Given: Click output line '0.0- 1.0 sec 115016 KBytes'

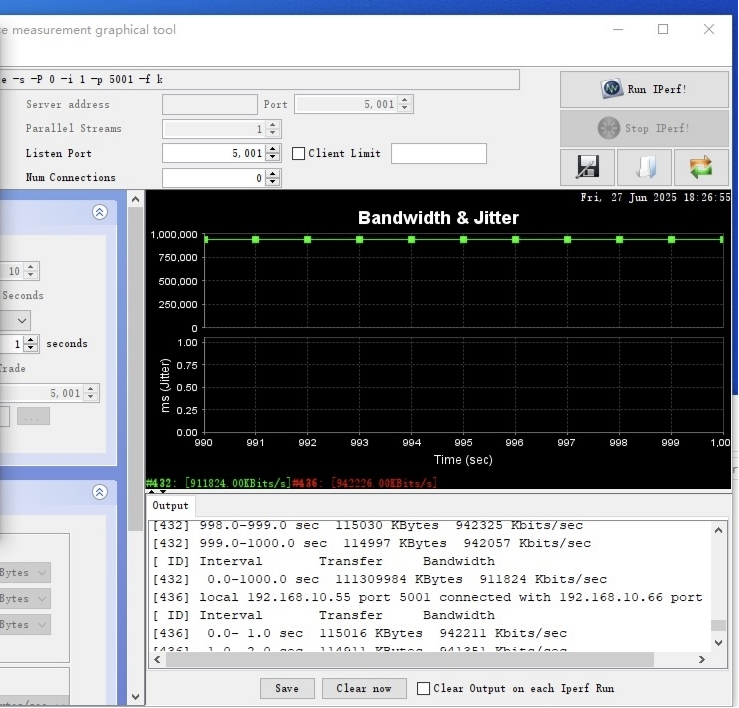Looking at the screenshot, I should pyautogui.click(x=360, y=633).
